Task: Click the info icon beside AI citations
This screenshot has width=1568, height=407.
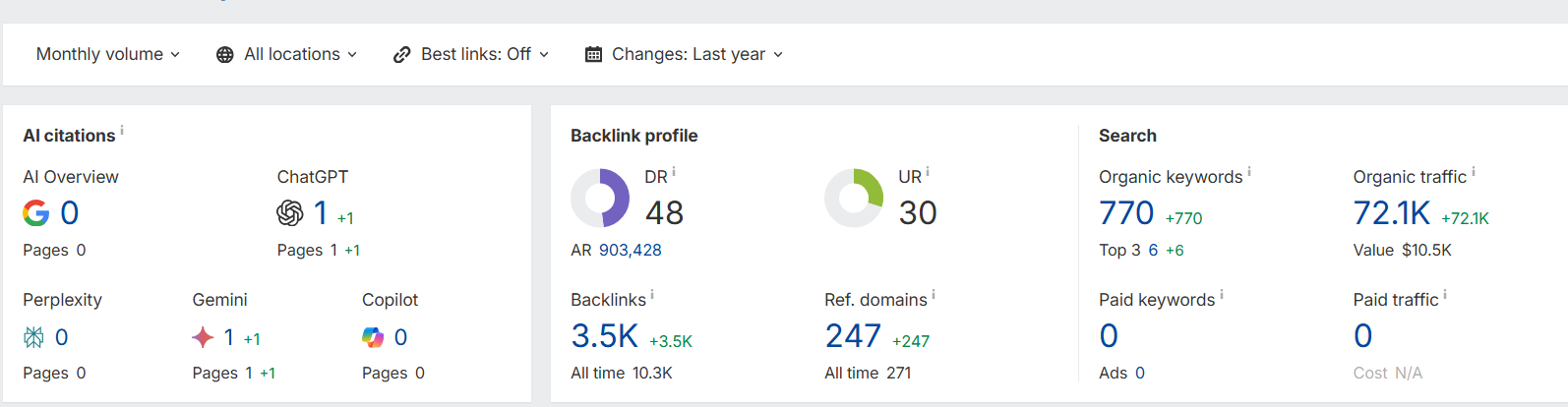Action: click(x=122, y=130)
